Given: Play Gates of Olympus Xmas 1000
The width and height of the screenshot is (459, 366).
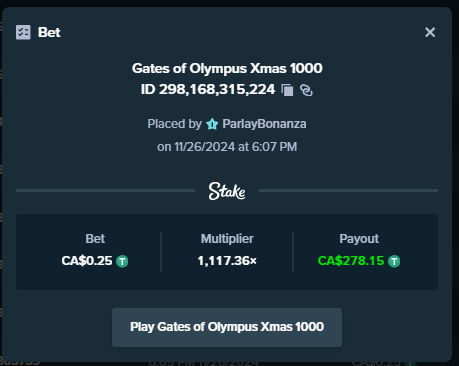Looking at the screenshot, I should click(227, 327).
